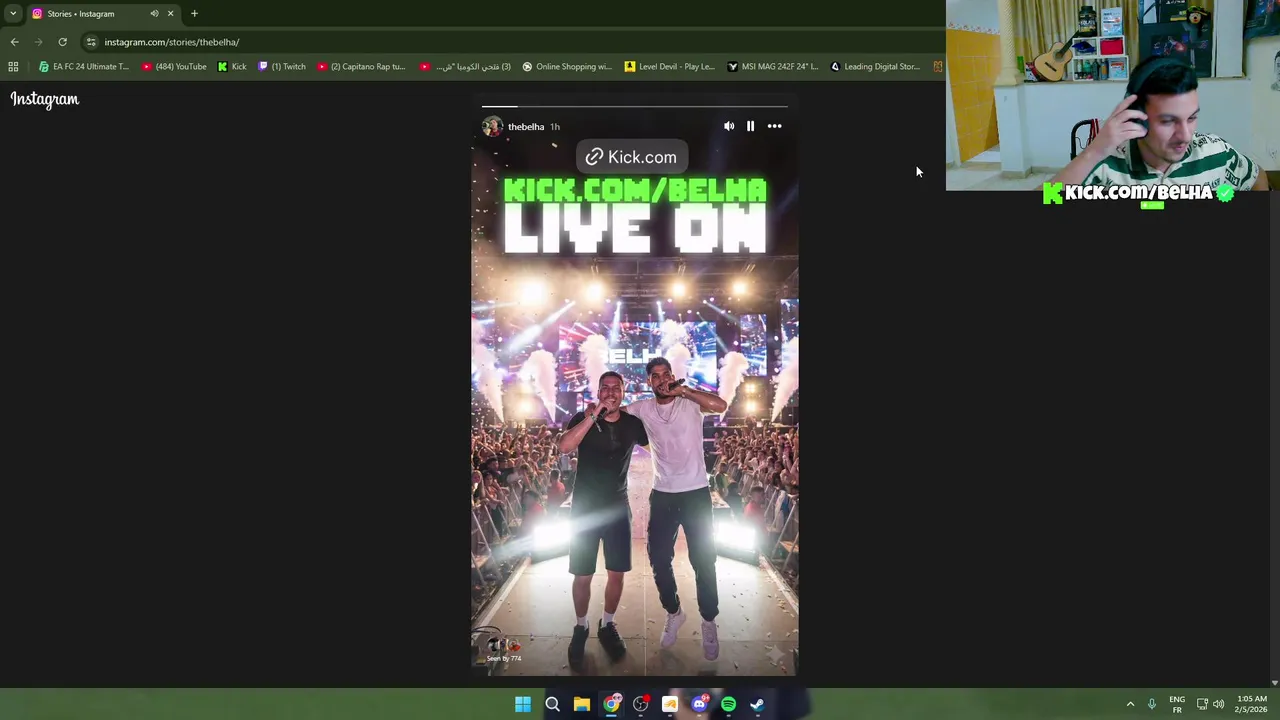Image resolution: width=1280 pixels, height=720 pixels.
Task: Open Steam from taskbar
Action: tap(757, 705)
